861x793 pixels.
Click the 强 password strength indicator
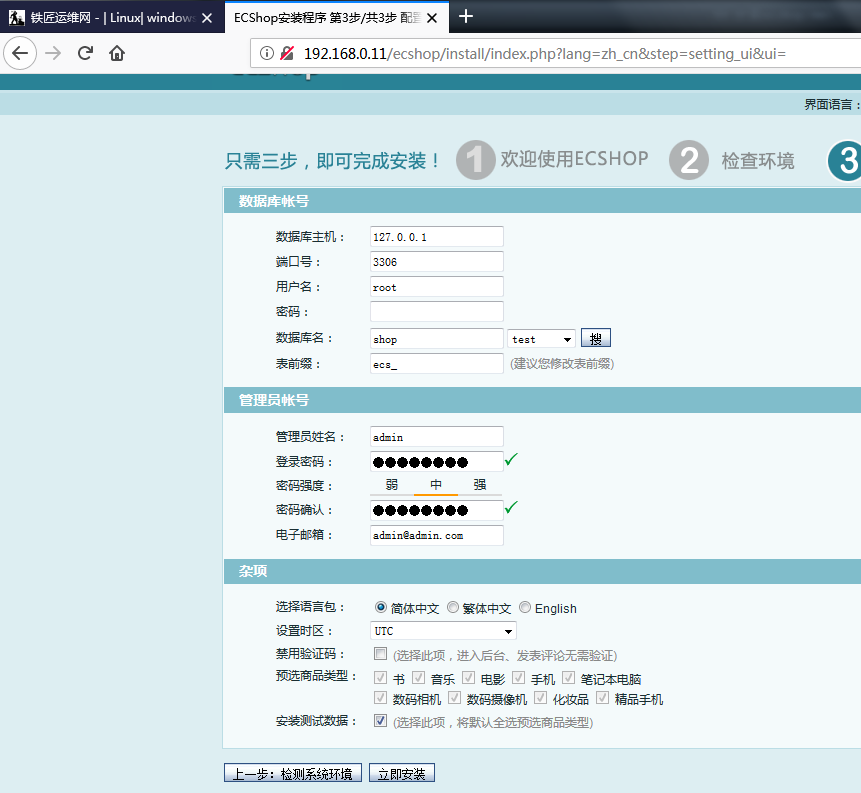click(480, 484)
